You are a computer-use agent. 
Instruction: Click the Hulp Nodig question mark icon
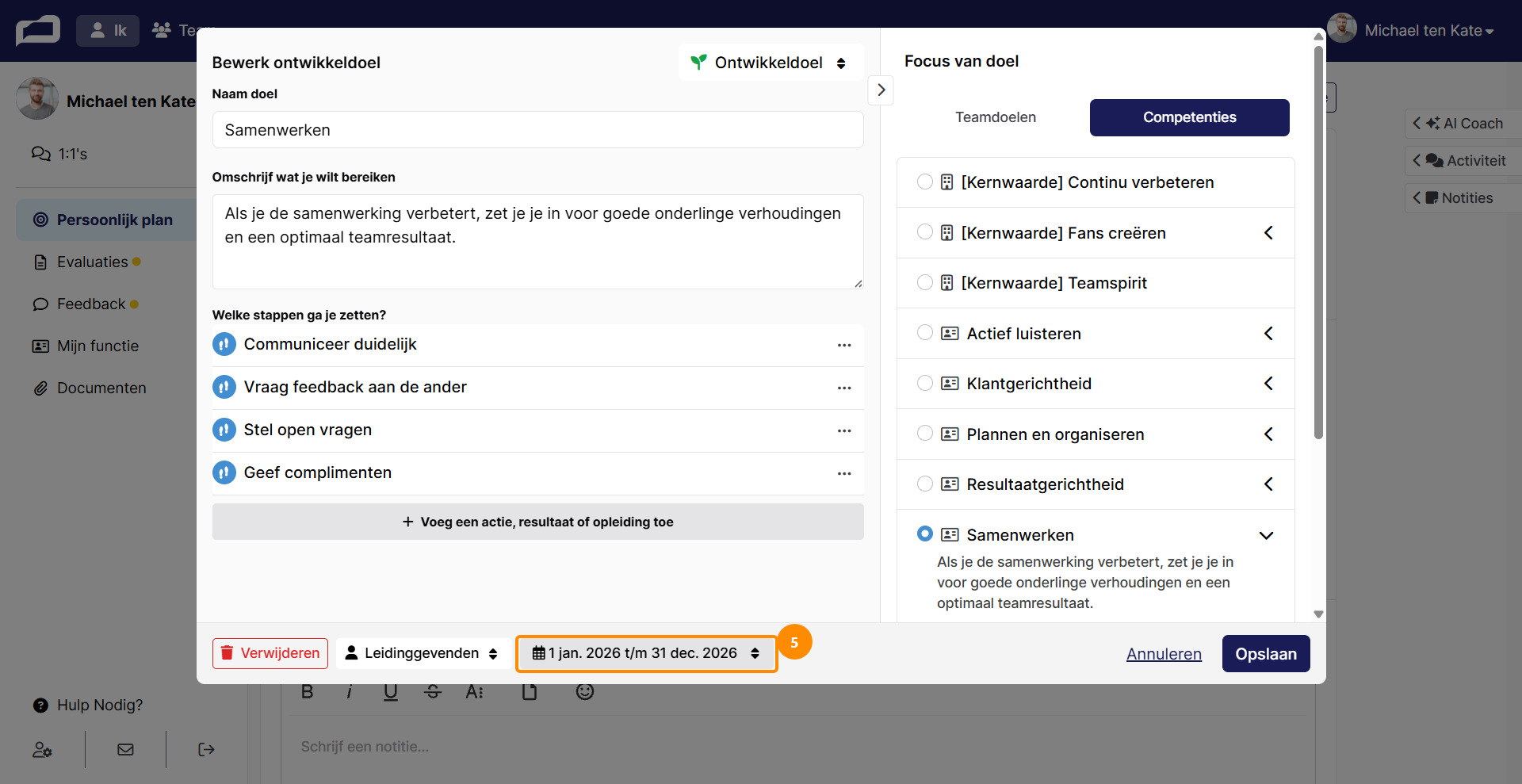pos(40,705)
